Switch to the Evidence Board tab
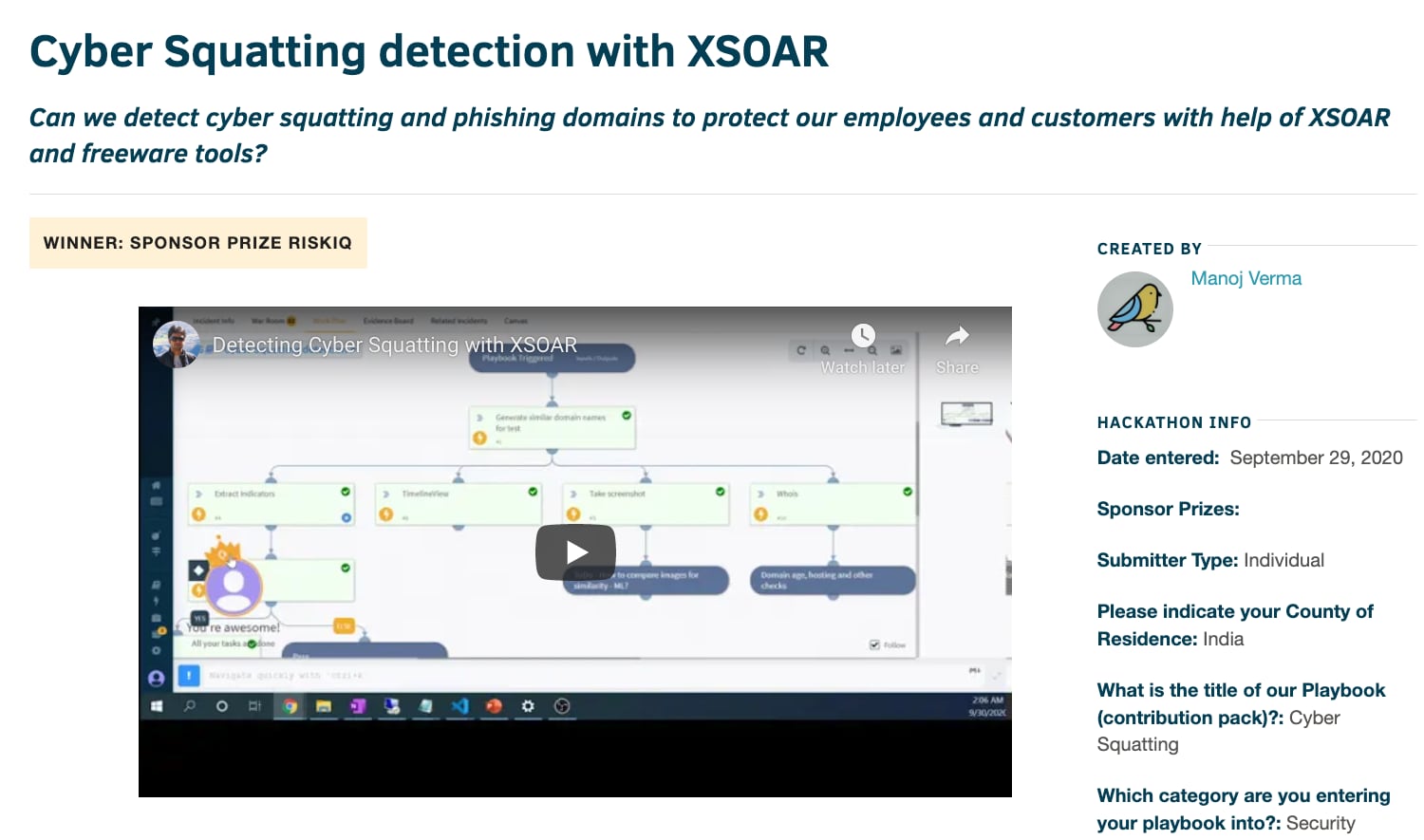Image resolution: width=1424 pixels, height=840 pixels. [x=389, y=321]
